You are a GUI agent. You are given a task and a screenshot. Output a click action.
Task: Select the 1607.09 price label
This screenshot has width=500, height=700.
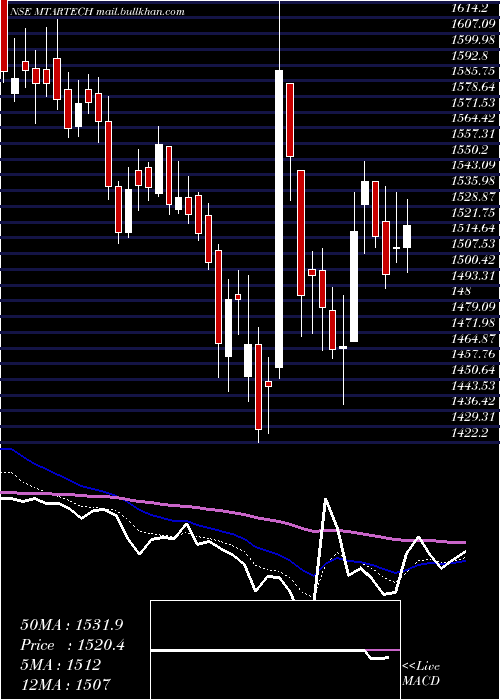tap(473, 24)
